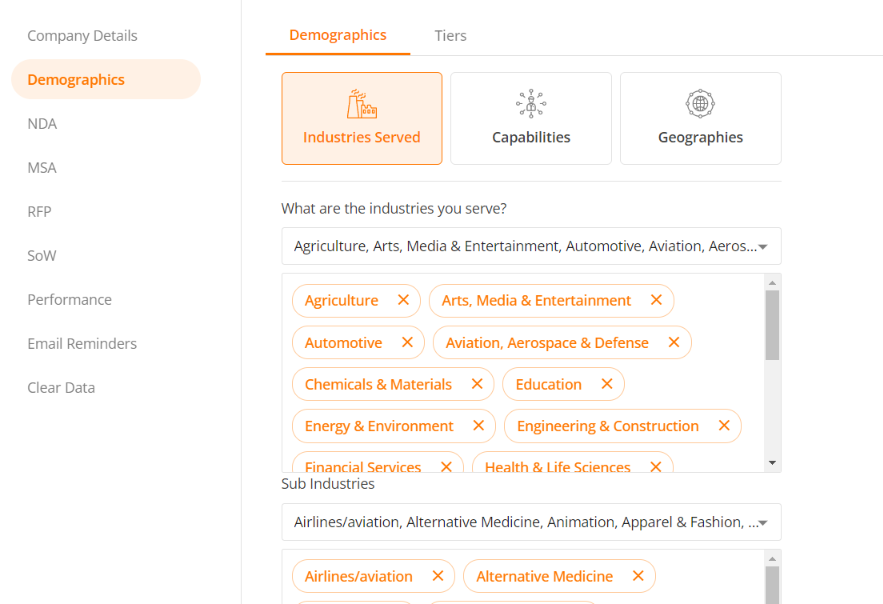Remove the Alternative Medicine tag
Screen dimensions: 883x604
point(638,576)
